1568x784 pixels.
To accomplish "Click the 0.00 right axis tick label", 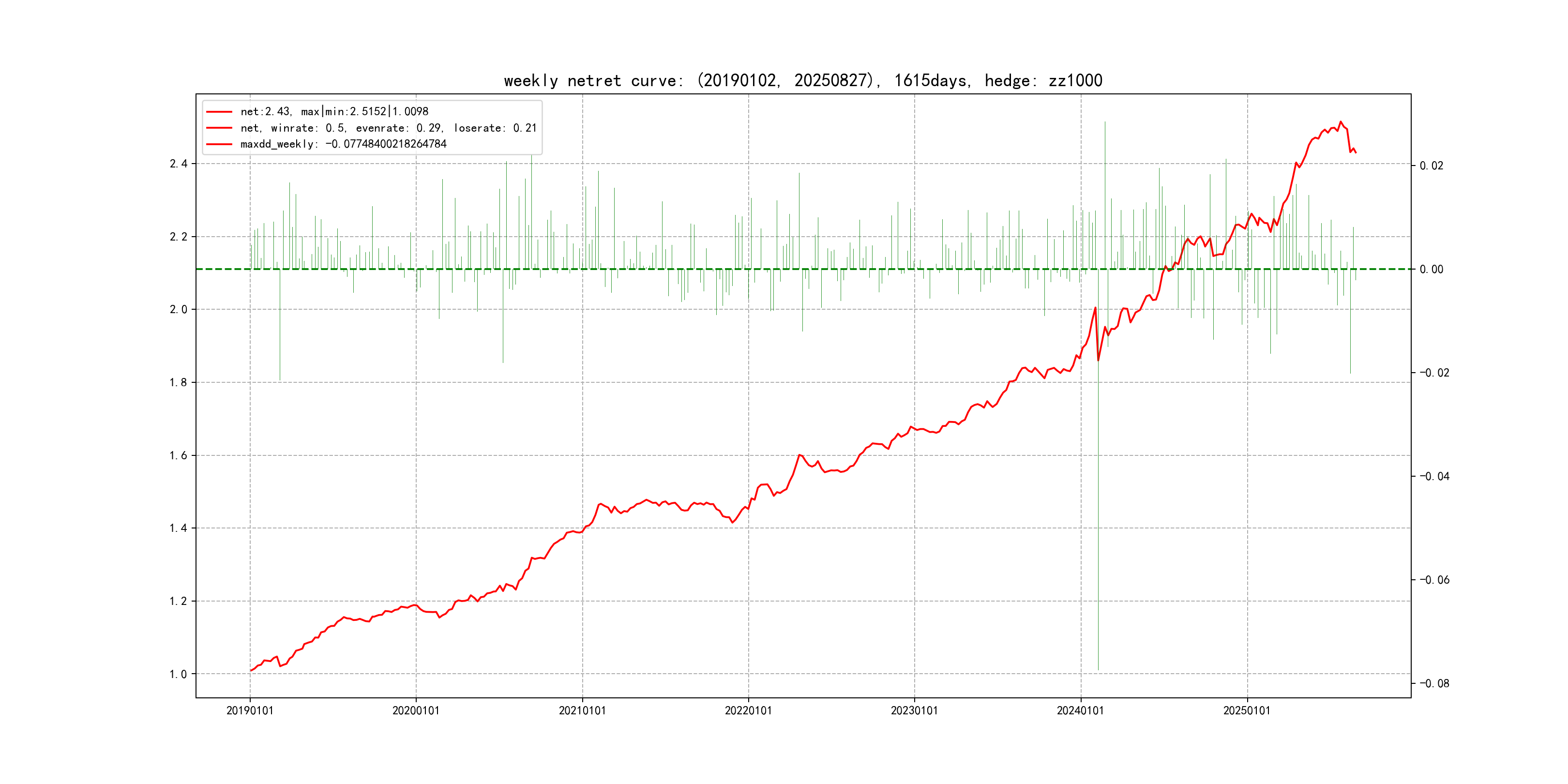I will [1431, 269].
